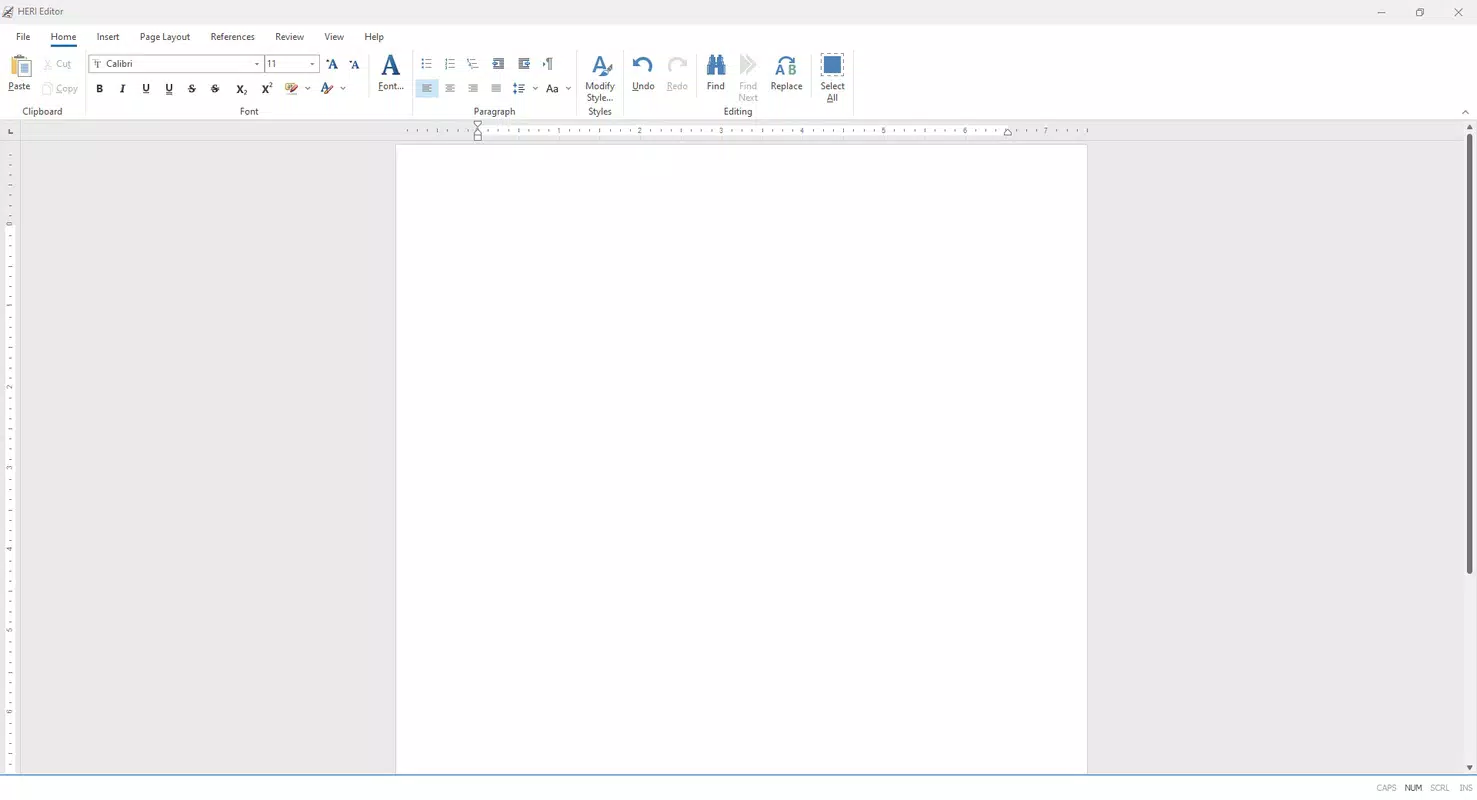The image size is (1477, 800).
Task: Open the File menu
Action: point(23,37)
